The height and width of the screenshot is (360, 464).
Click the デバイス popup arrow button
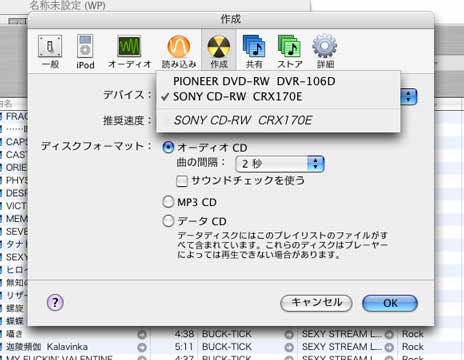409,97
